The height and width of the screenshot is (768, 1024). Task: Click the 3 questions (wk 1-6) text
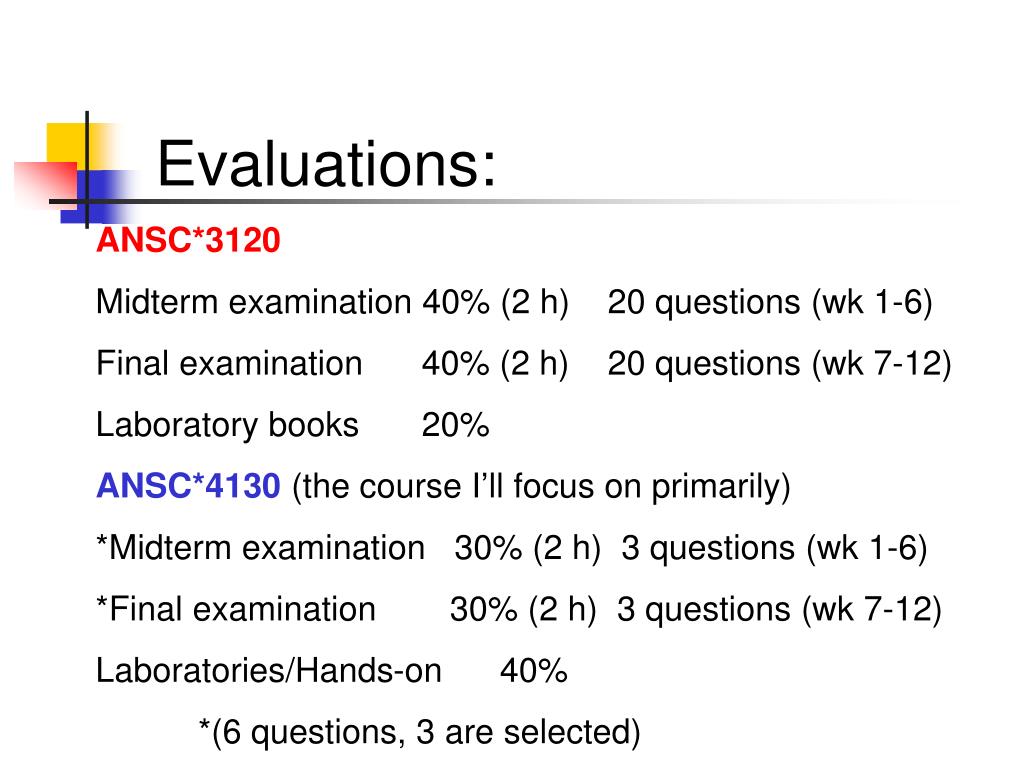[x=774, y=548]
